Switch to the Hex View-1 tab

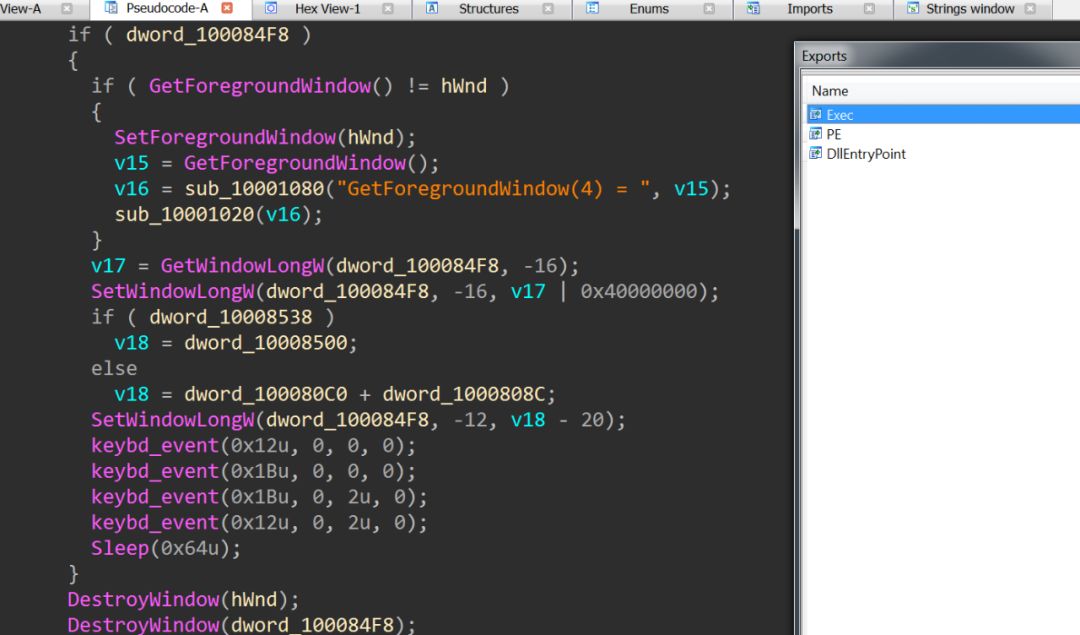[327, 9]
